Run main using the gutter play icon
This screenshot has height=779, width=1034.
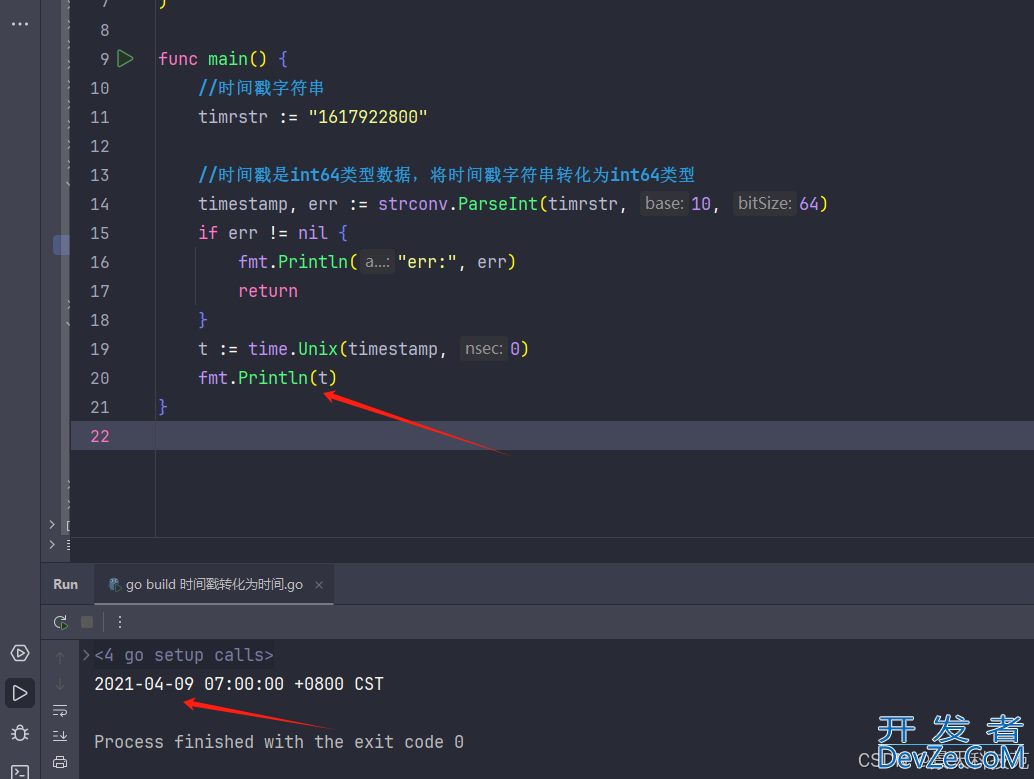point(125,59)
